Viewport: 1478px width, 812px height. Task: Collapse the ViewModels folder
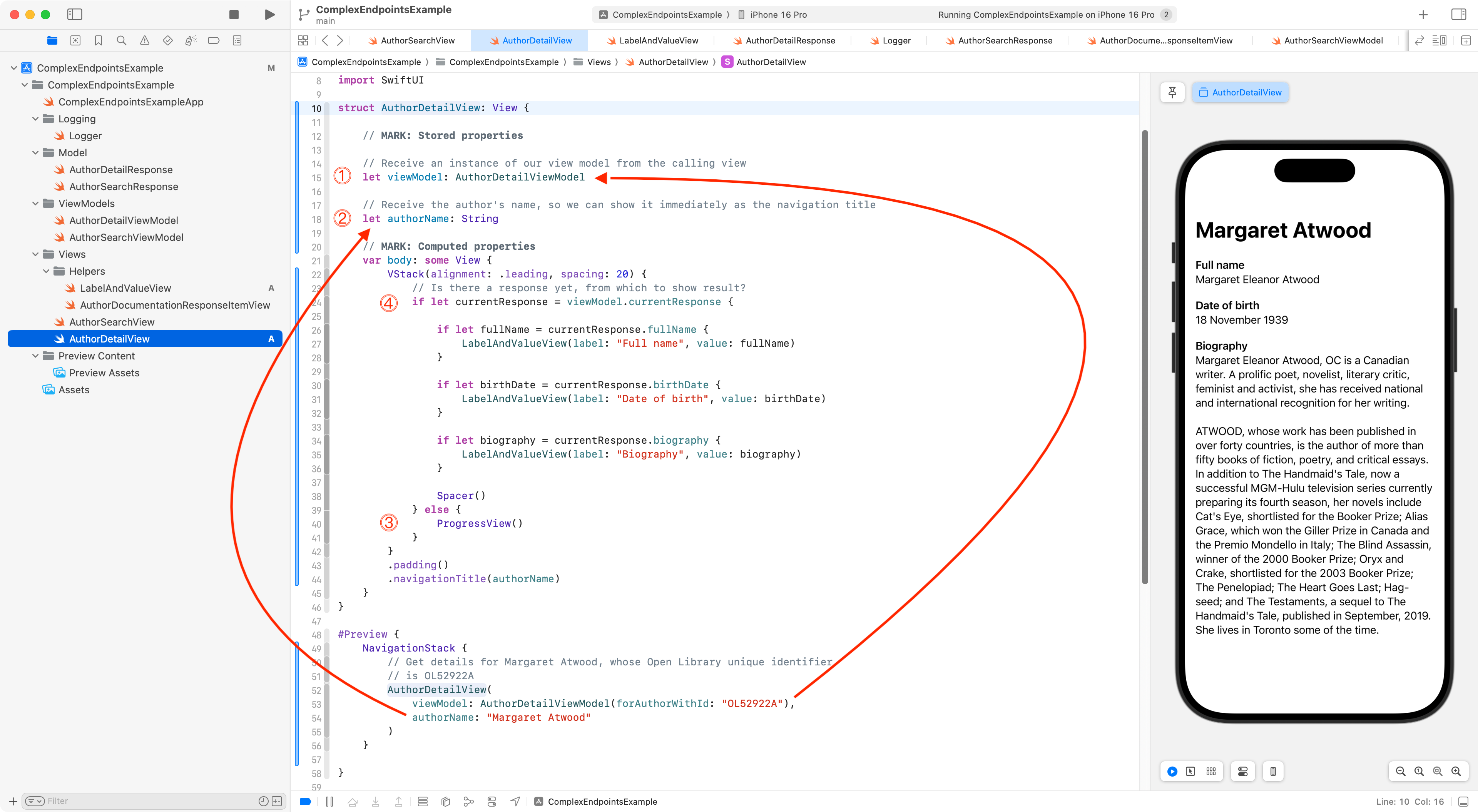[x=35, y=204]
